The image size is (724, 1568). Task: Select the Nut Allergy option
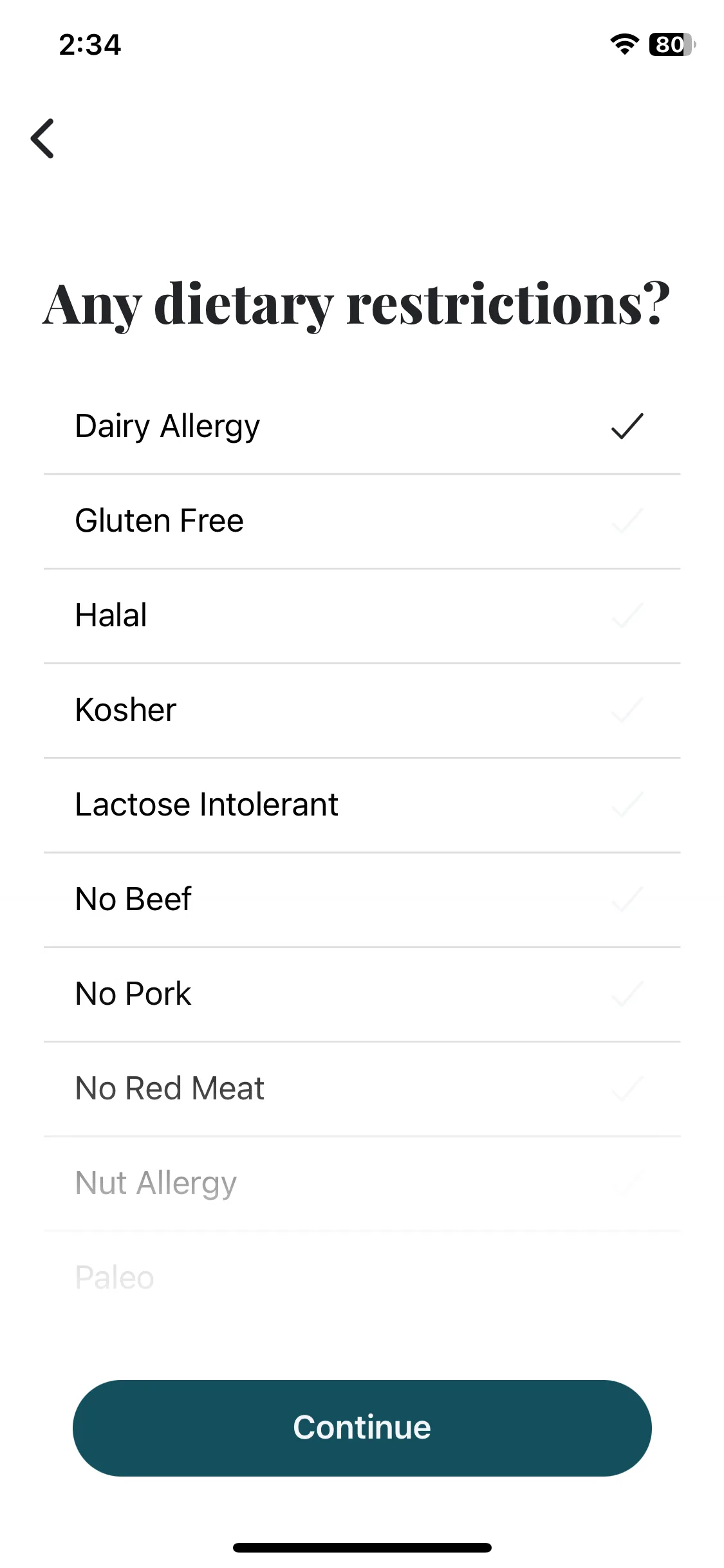coord(362,1184)
